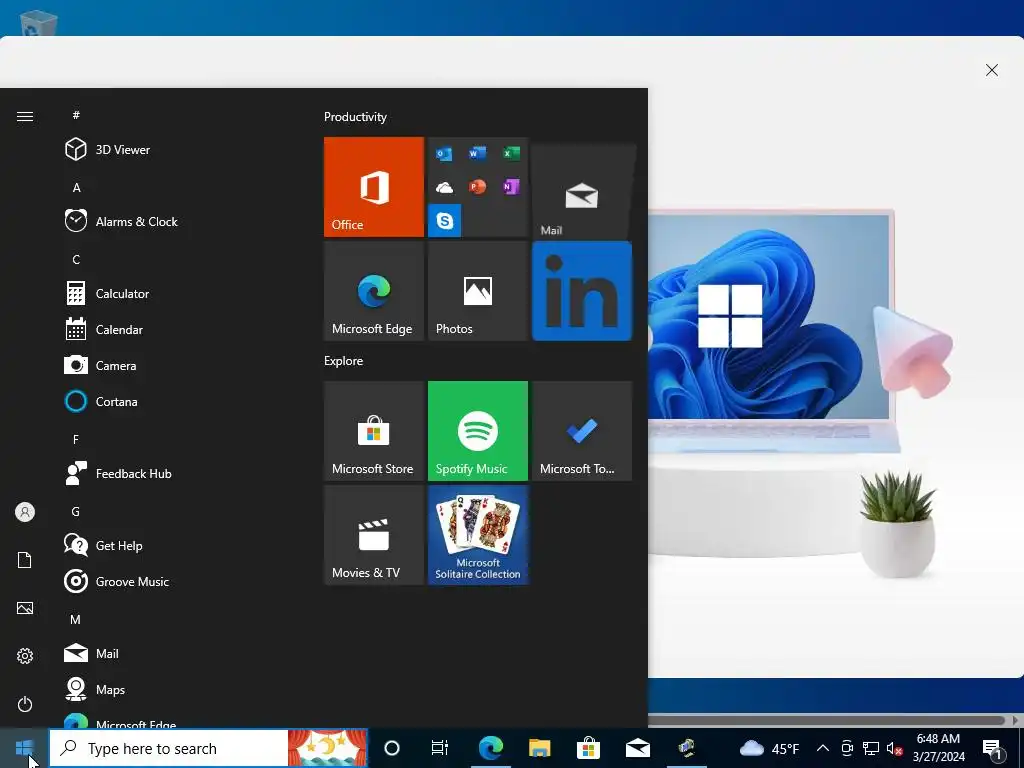Image resolution: width=1024 pixels, height=768 pixels.
Task: Open the Action Center notifications icon
Action: (x=993, y=748)
